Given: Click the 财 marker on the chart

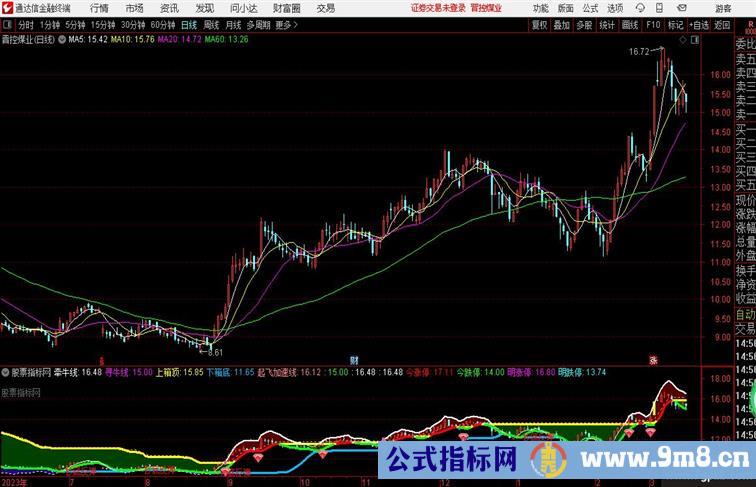Looking at the screenshot, I should [354, 360].
